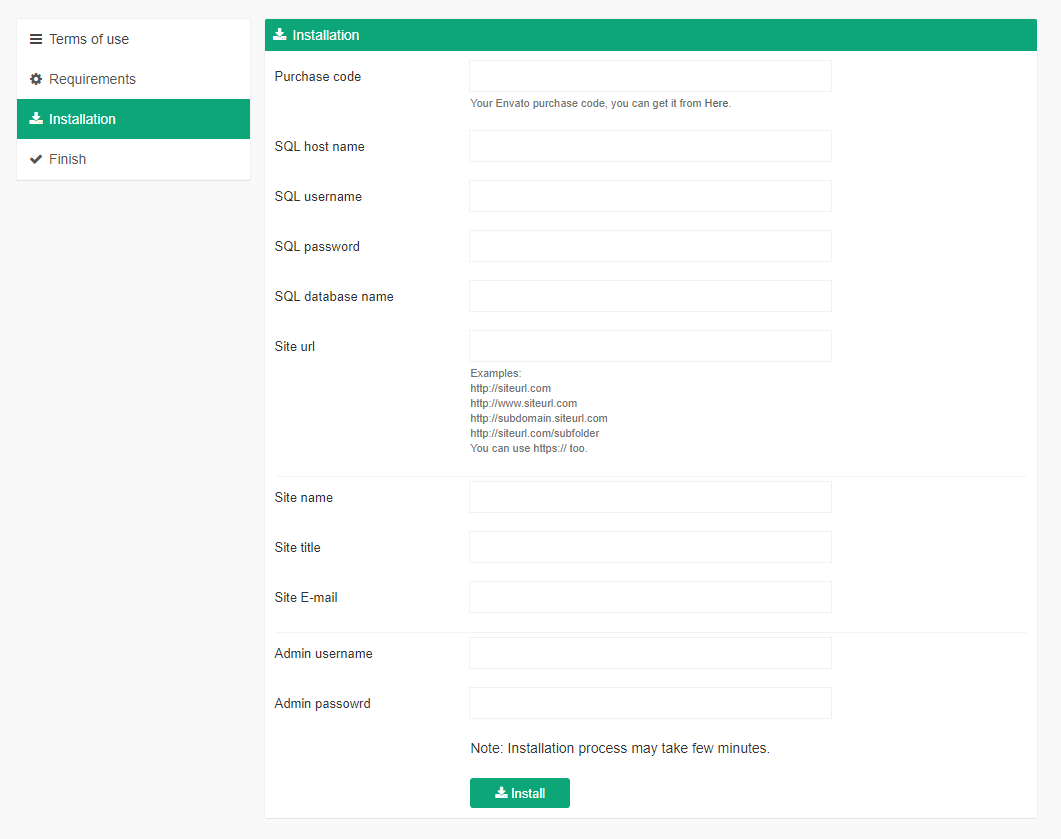Focus the Site title field
Screen dimensions: 1061x839
pyautogui.click(x=650, y=547)
